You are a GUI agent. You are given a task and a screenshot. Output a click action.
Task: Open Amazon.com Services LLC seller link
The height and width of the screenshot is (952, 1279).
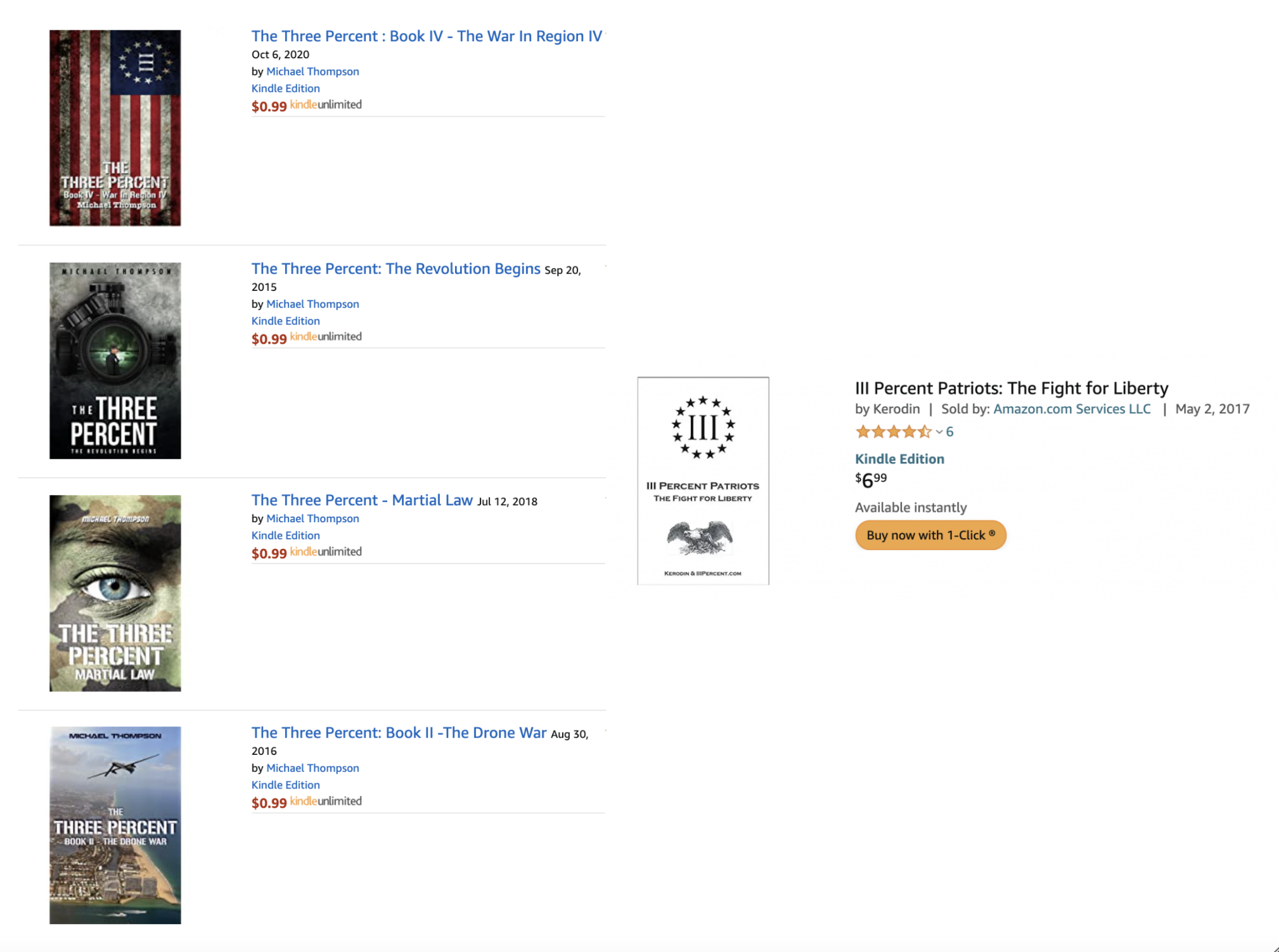click(x=1071, y=409)
